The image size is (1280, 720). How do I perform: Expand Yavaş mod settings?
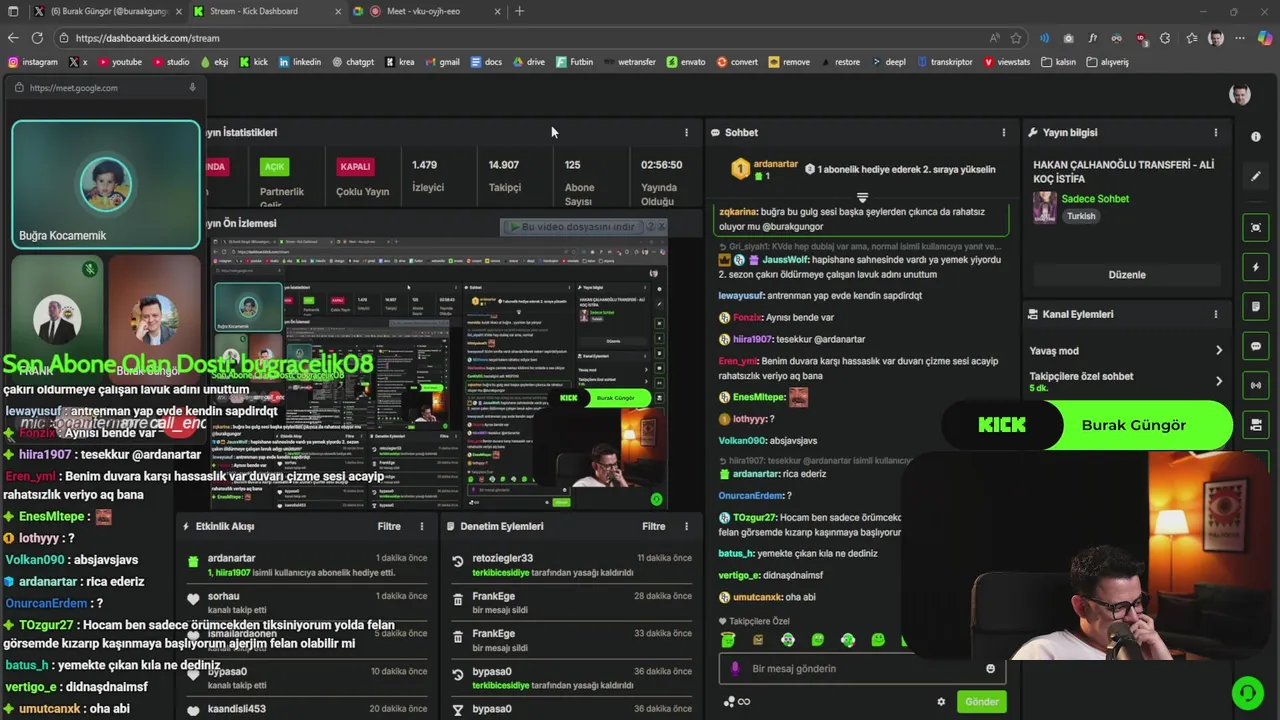coord(1126,351)
